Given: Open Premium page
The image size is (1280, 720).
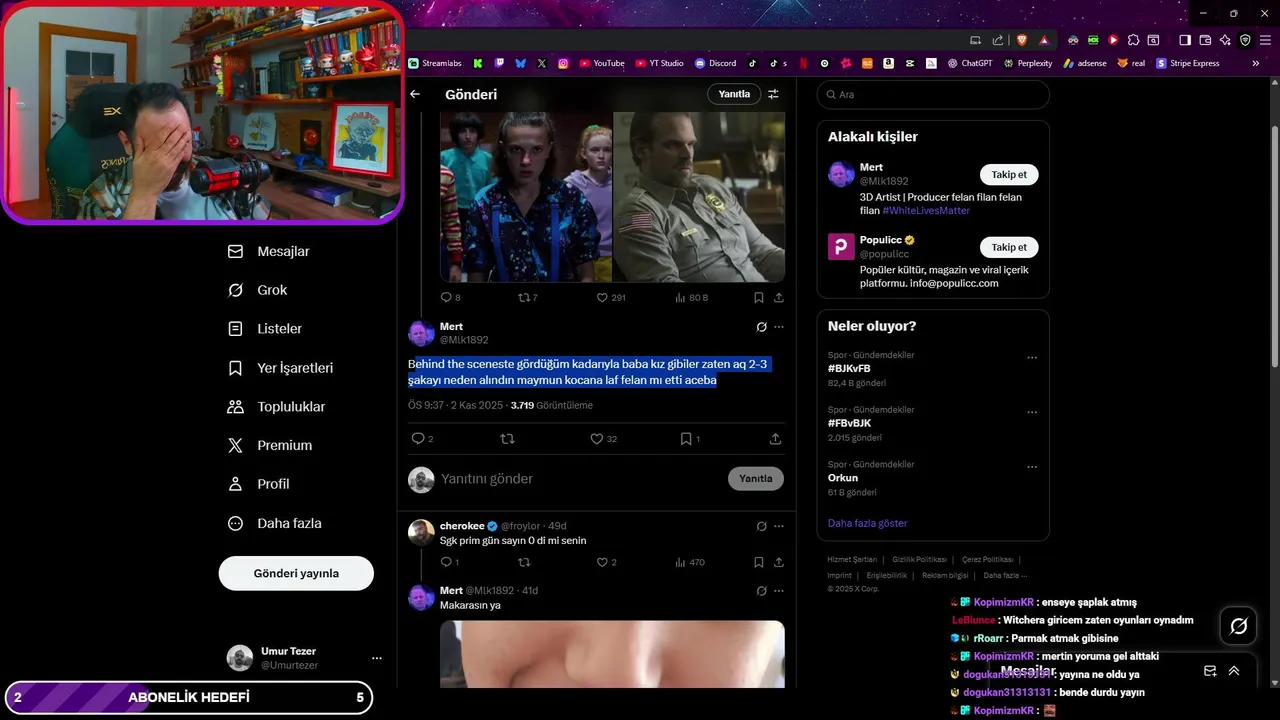Looking at the screenshot, I should (271, 445).
